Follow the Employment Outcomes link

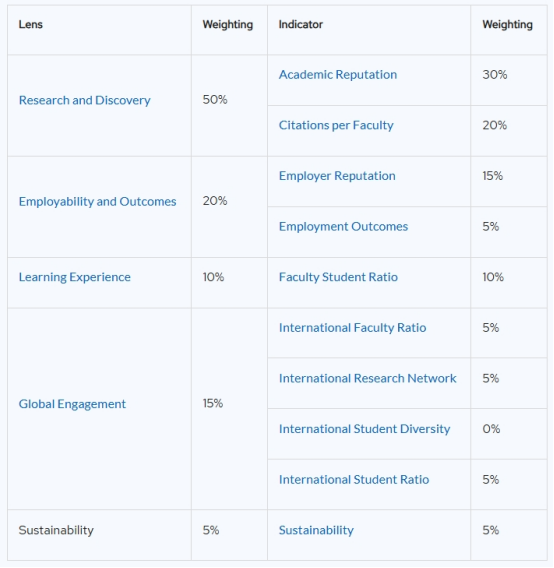point(343,227)
